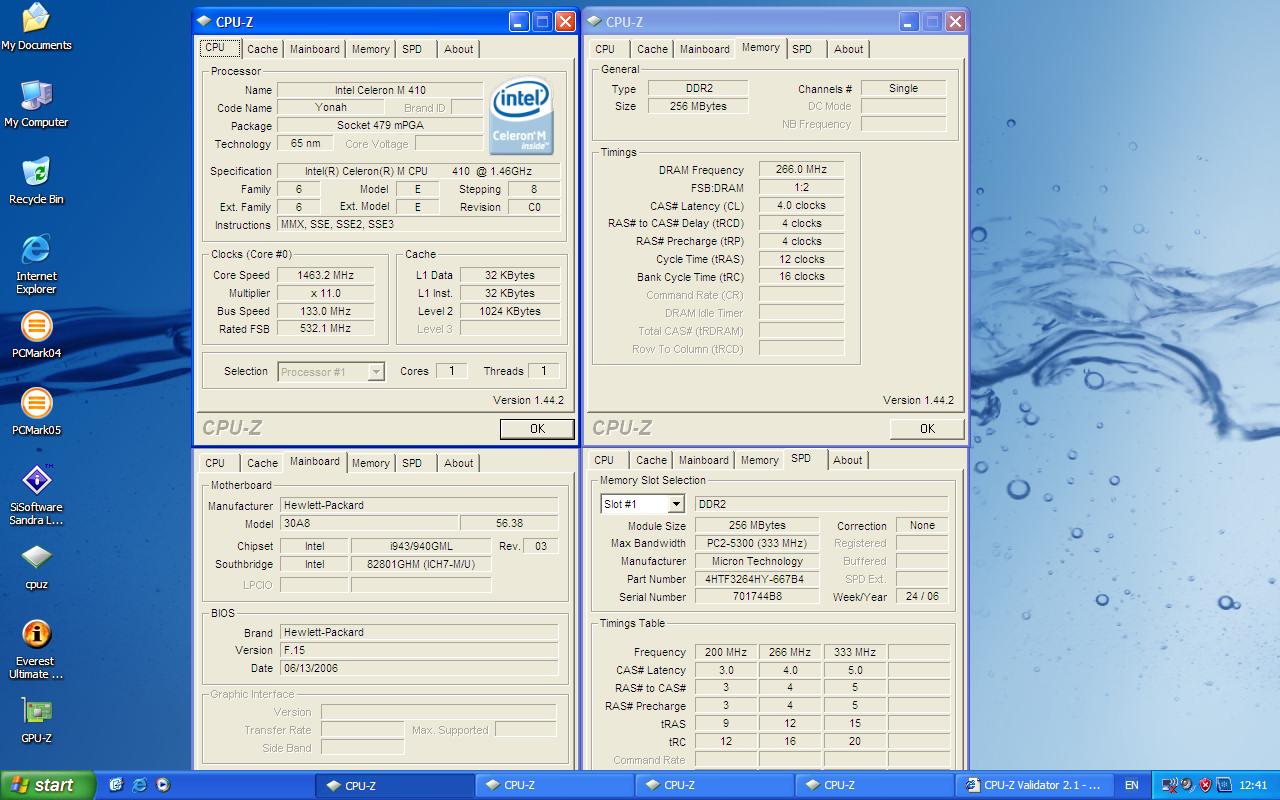Open the Memory tab in the Hewlett-Packard mainboard window

pos(370,463)
